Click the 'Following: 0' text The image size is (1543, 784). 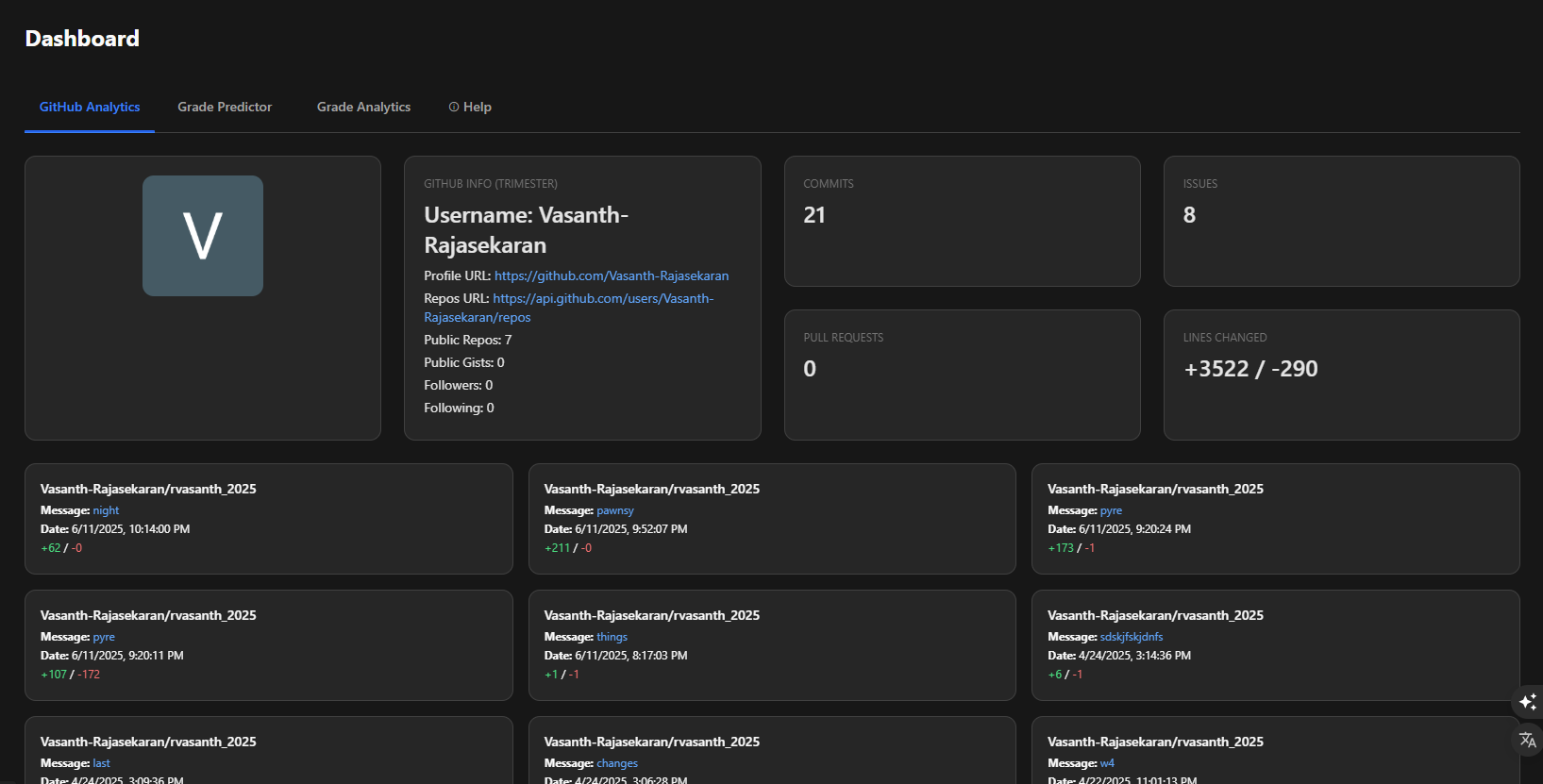point(459,408)
